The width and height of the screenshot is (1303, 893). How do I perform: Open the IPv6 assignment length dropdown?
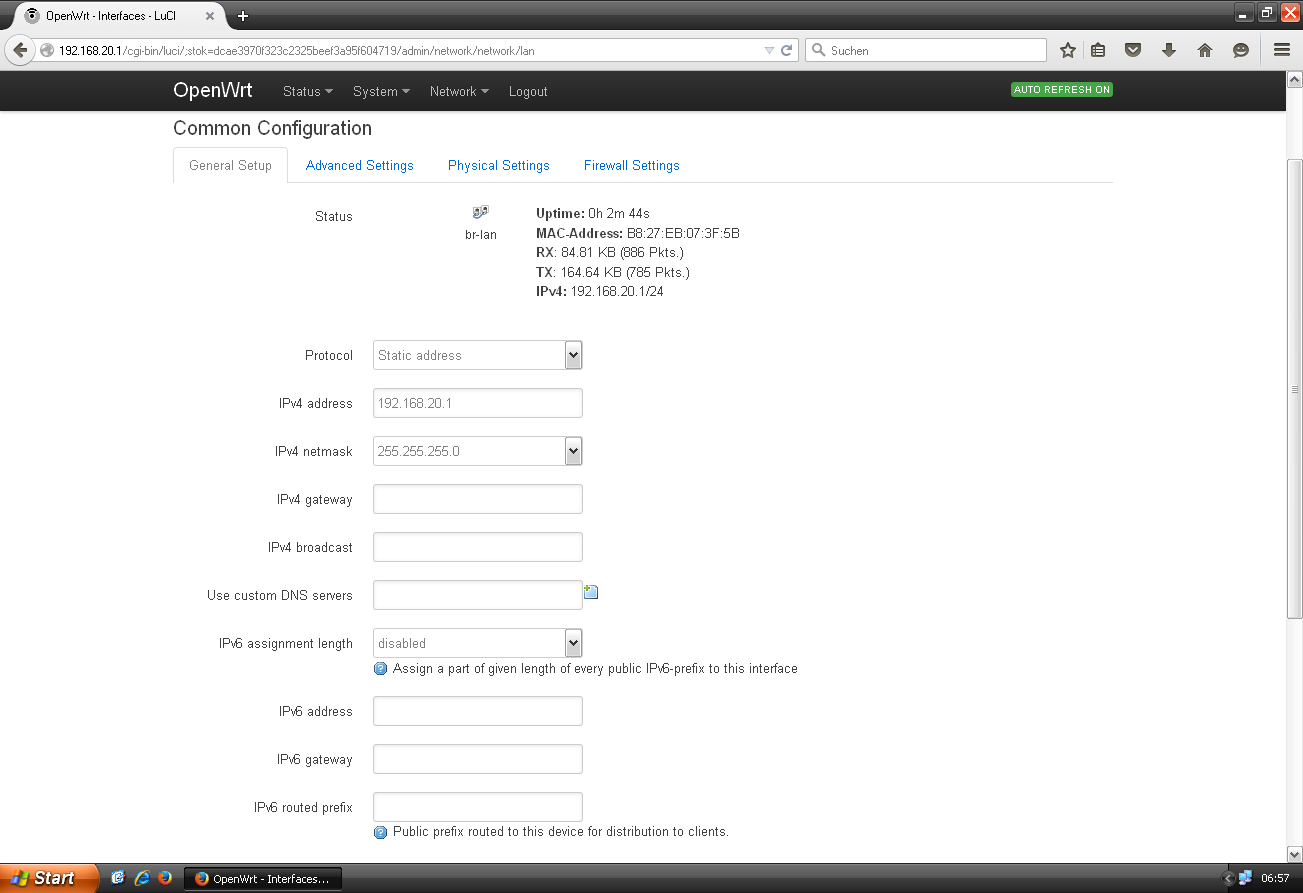pyautogui.click(x=477, y=643)
